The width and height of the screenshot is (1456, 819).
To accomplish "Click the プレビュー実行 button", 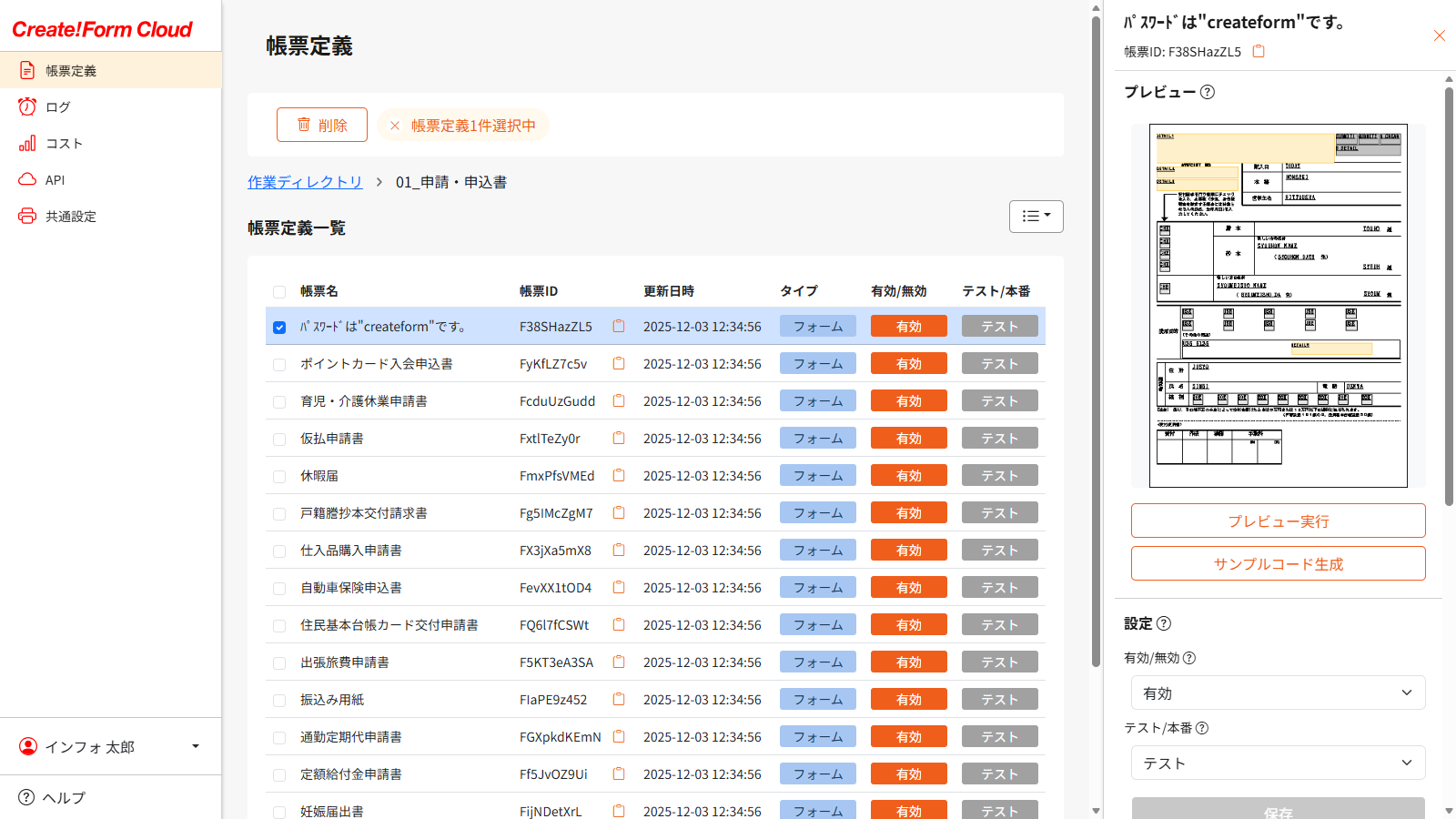I will (1278, 521).
